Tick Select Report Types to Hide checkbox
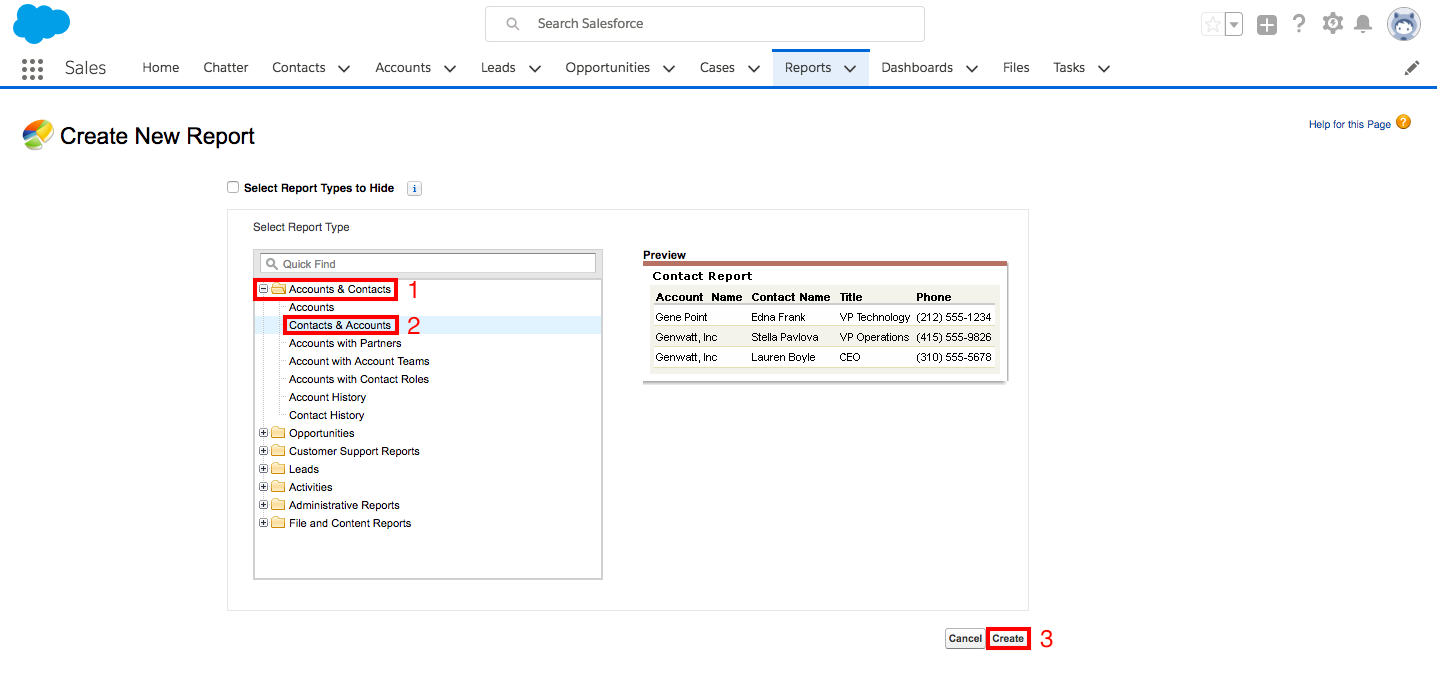Screen dimensions: 1437x687 [x=233, y=187]
